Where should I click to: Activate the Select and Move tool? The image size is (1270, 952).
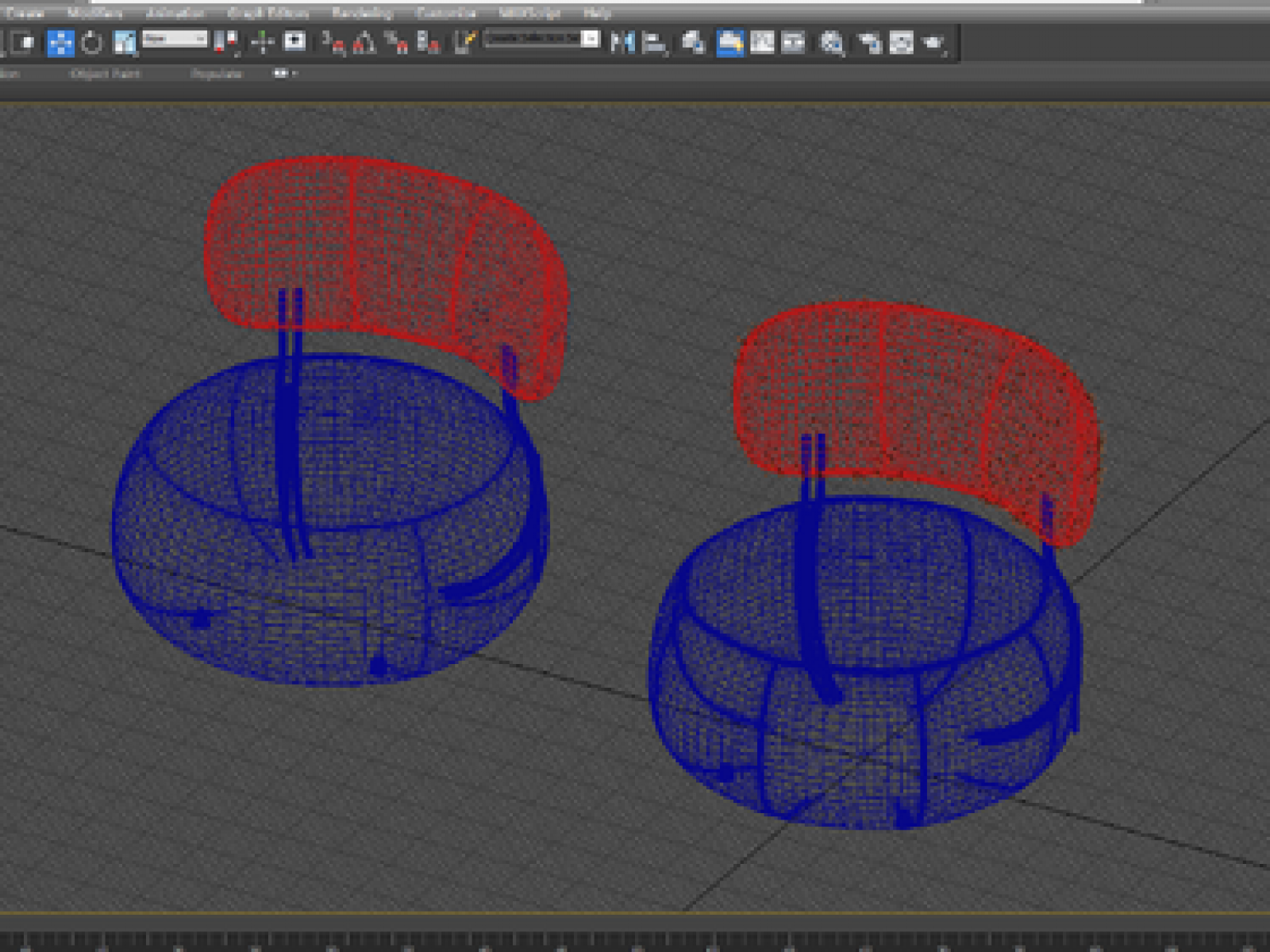[x=60, y=43]
